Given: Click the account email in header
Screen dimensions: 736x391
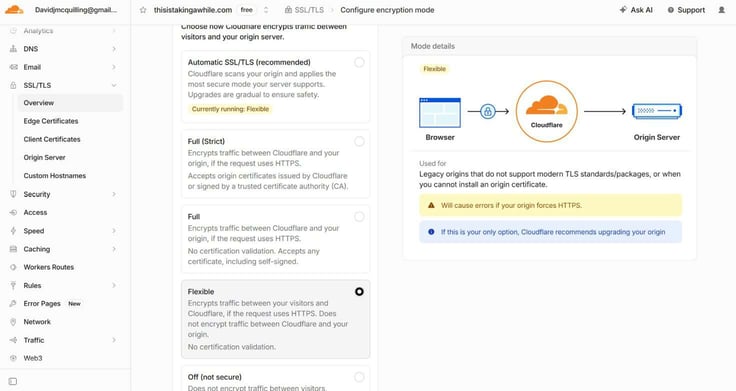Looking at the screenshot, I should tap(76, 9).
